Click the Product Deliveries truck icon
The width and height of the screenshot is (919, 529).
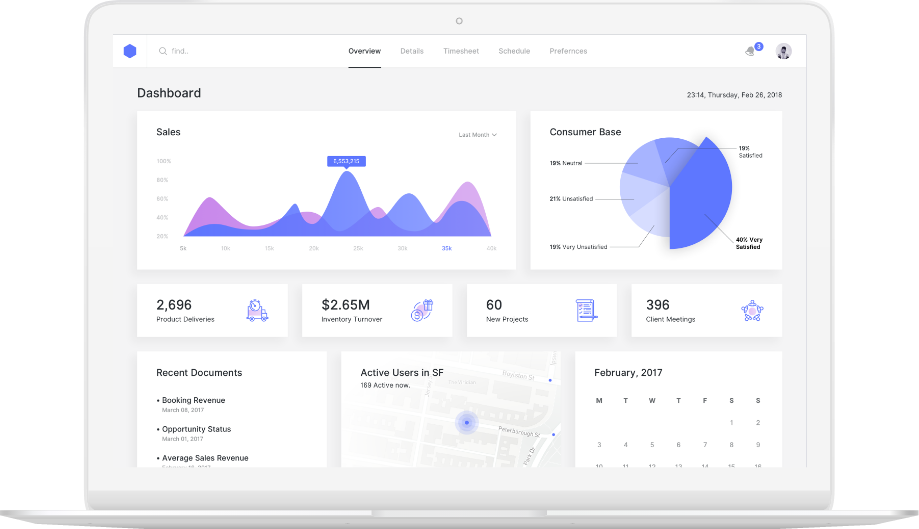[x=257, y=310]
